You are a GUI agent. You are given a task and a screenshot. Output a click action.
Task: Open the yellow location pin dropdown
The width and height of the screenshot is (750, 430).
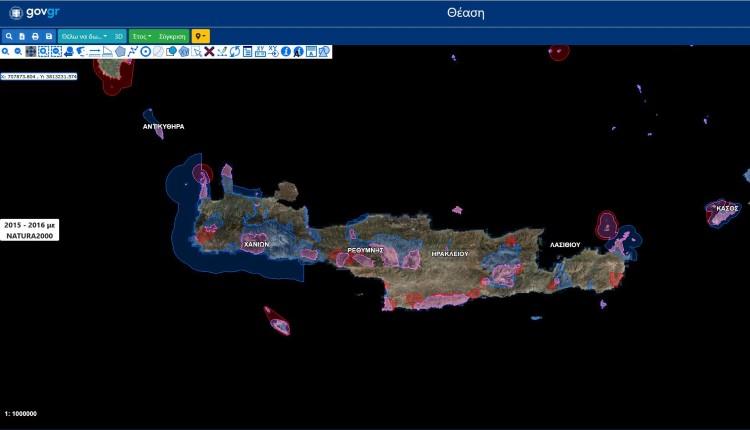(201, 36)
